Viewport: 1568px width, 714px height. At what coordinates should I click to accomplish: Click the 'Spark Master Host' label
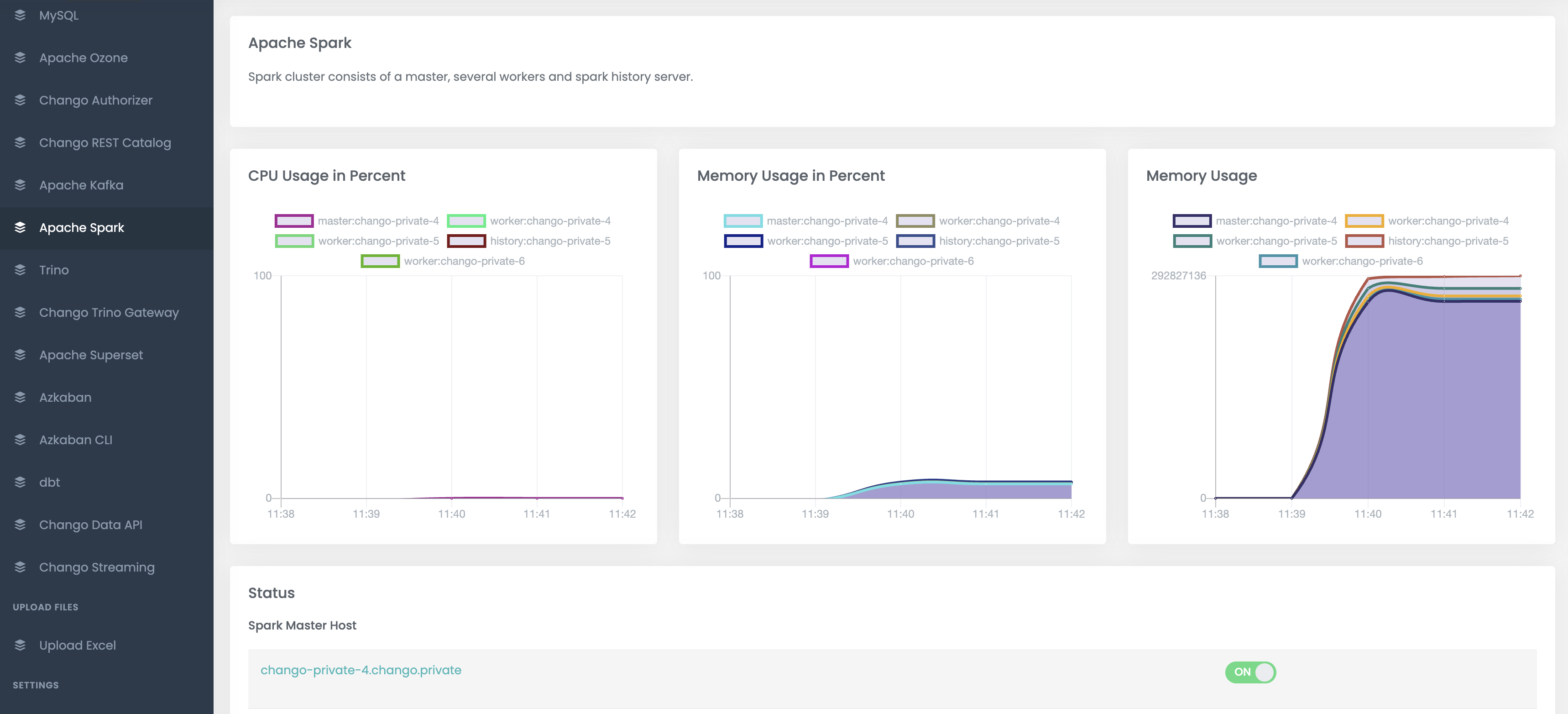tap(302, 625)
